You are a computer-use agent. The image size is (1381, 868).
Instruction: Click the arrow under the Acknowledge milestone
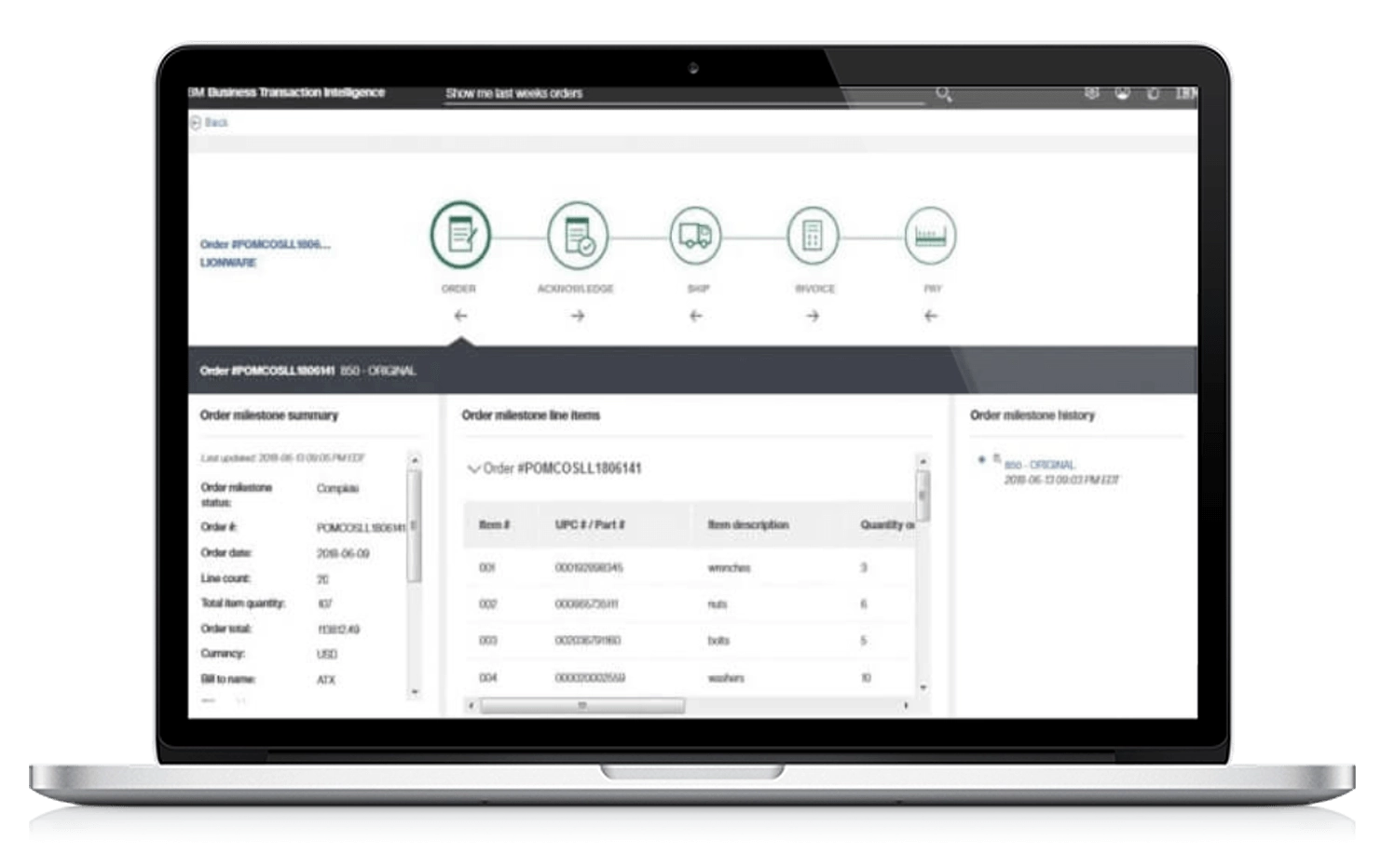click(578, 317)
